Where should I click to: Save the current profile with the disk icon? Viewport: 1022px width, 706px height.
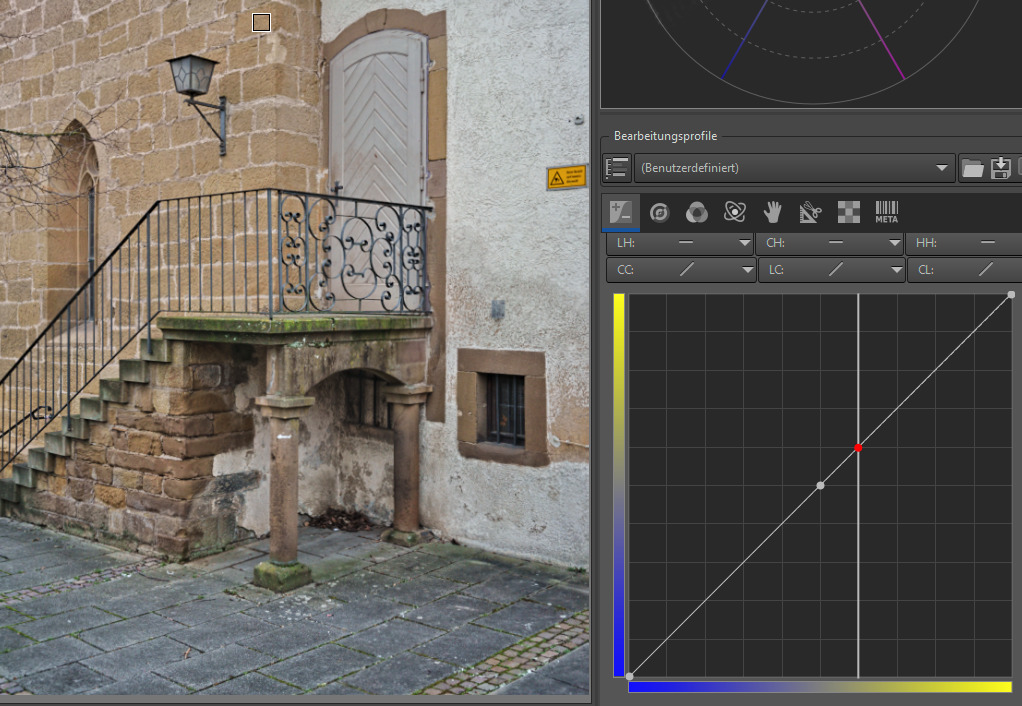tap(1000, 168)
